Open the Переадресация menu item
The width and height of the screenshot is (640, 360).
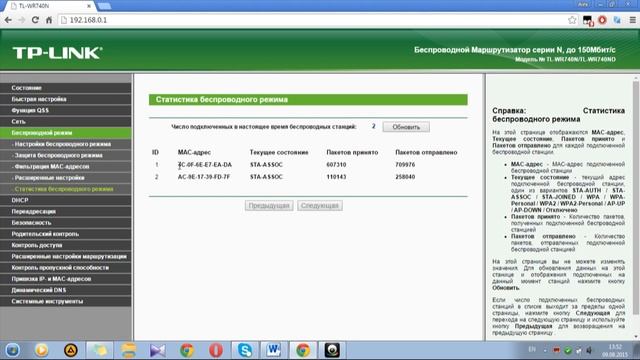tap(66, 211)
